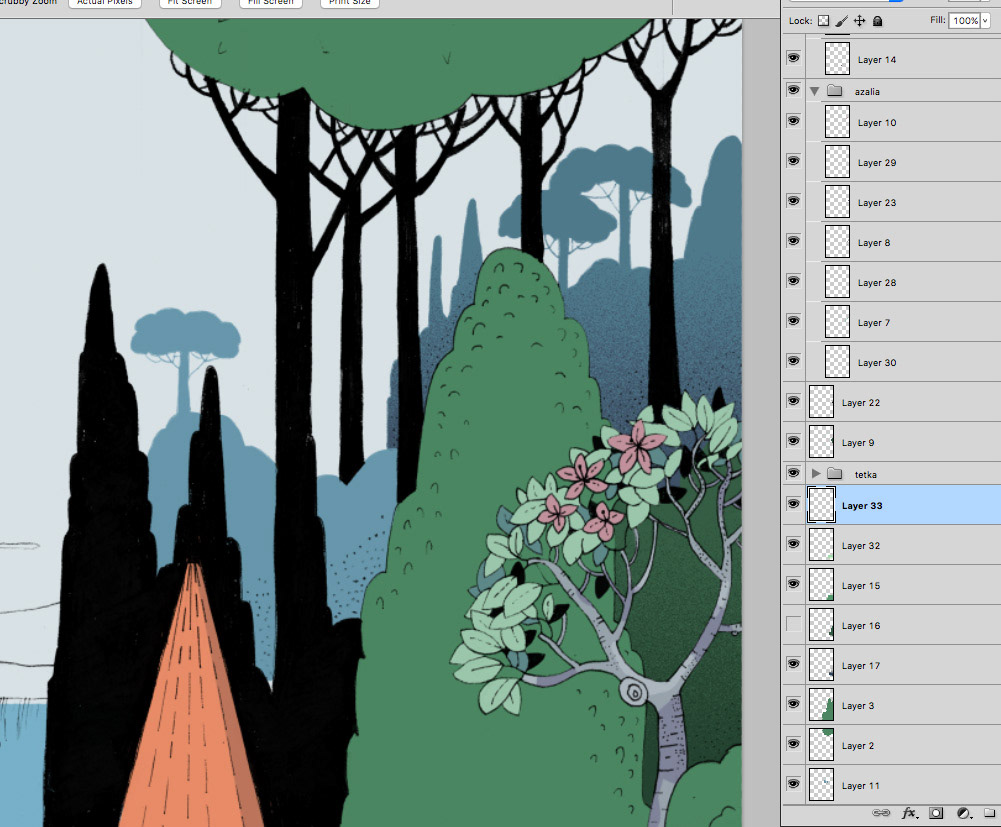Toggle visibility for Layer 32
The width and height of the screenshot is (1001, 827).
pos(794,544)
